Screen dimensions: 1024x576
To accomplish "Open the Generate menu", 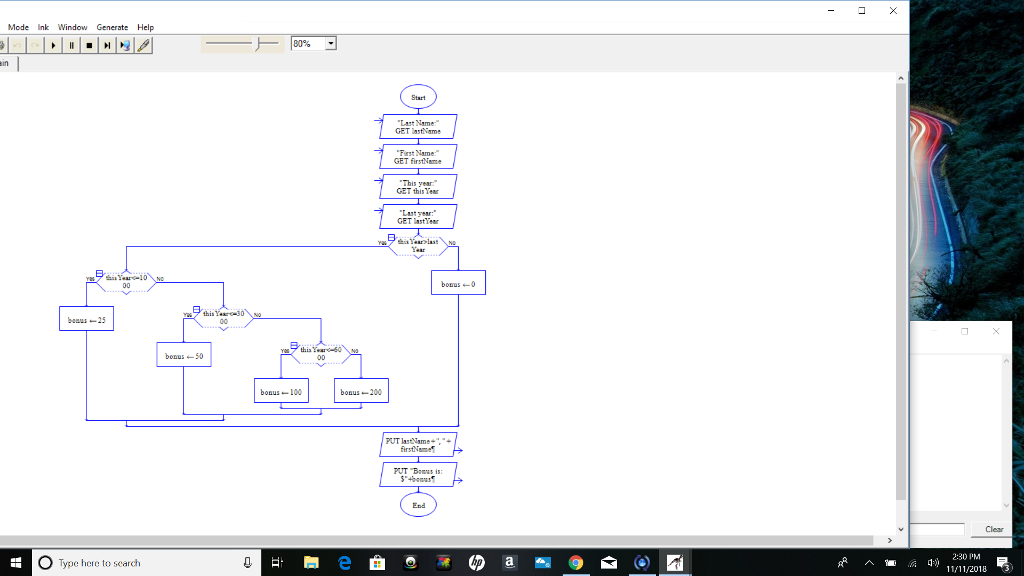I will coord(112,27).
